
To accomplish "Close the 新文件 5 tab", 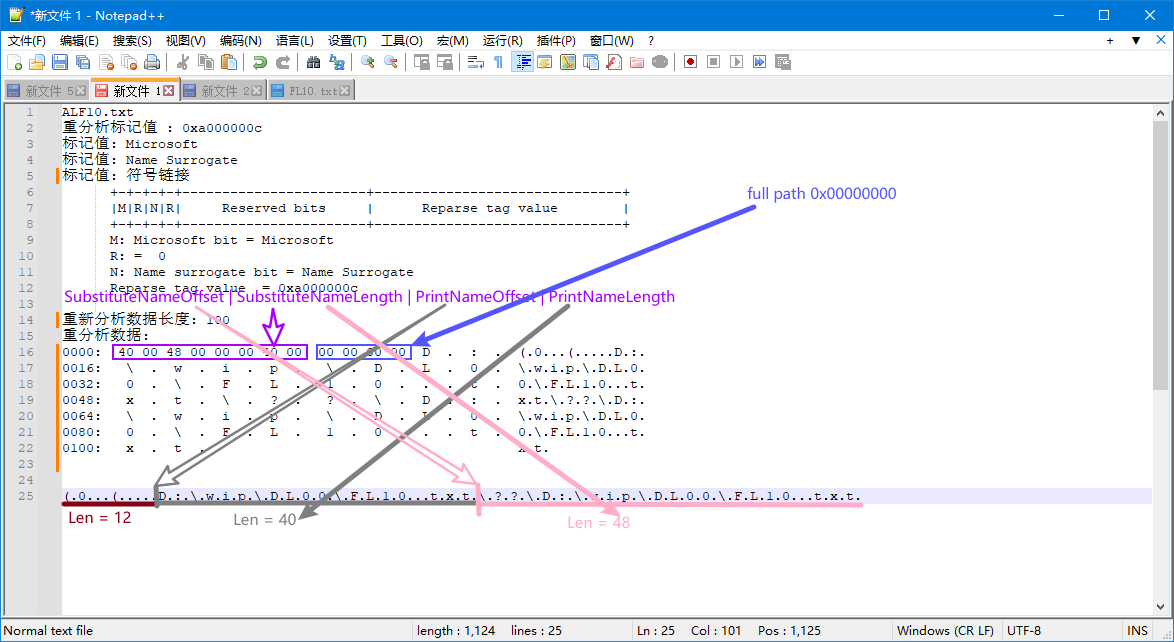I will pyautogui.click(x=82, y=91).
